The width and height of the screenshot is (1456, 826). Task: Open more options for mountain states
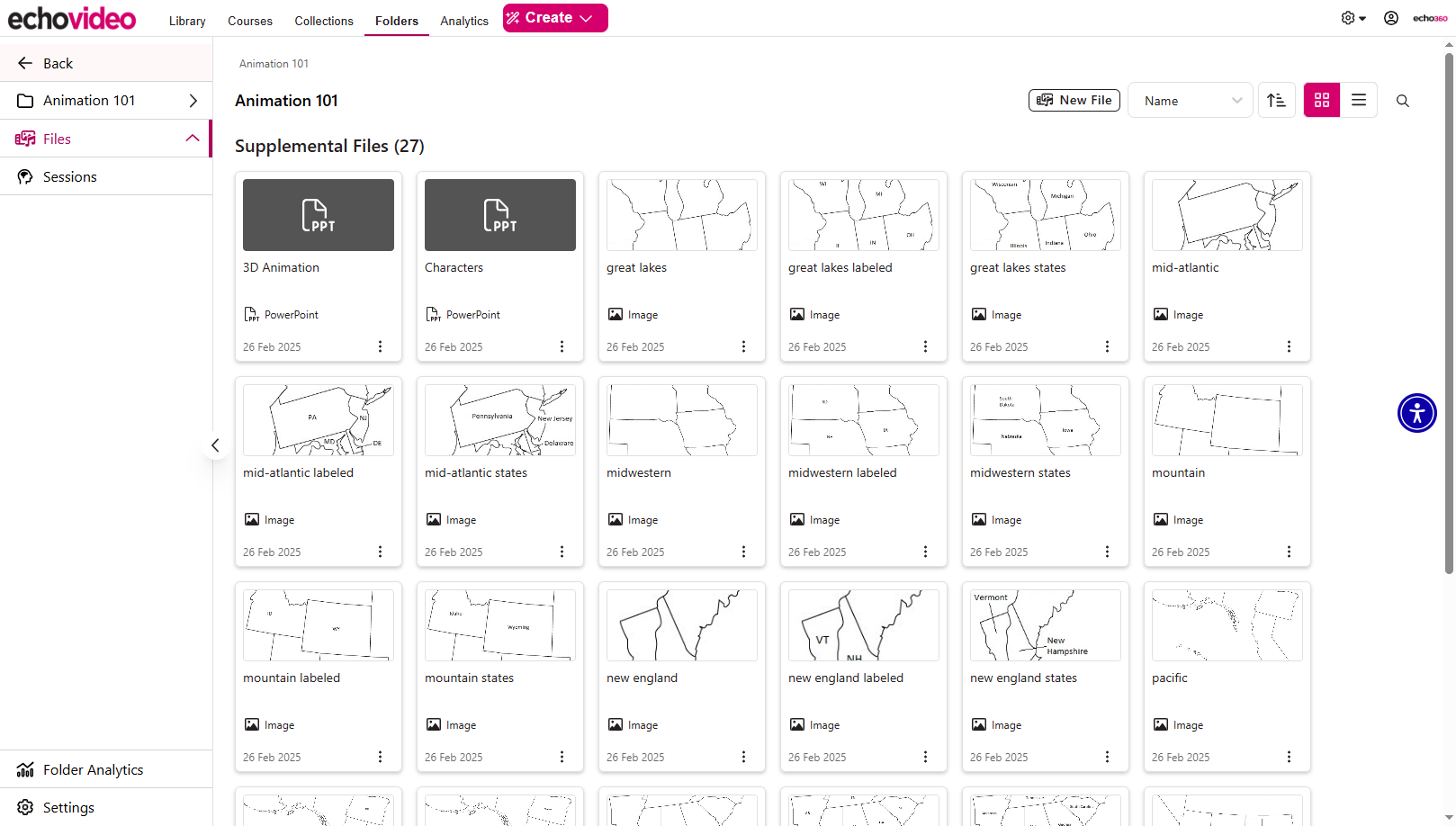point(562,757)
